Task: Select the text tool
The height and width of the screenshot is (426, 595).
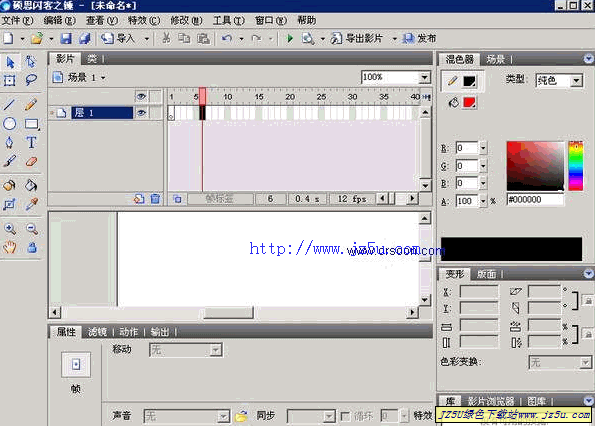Action: tap(31, 143)
